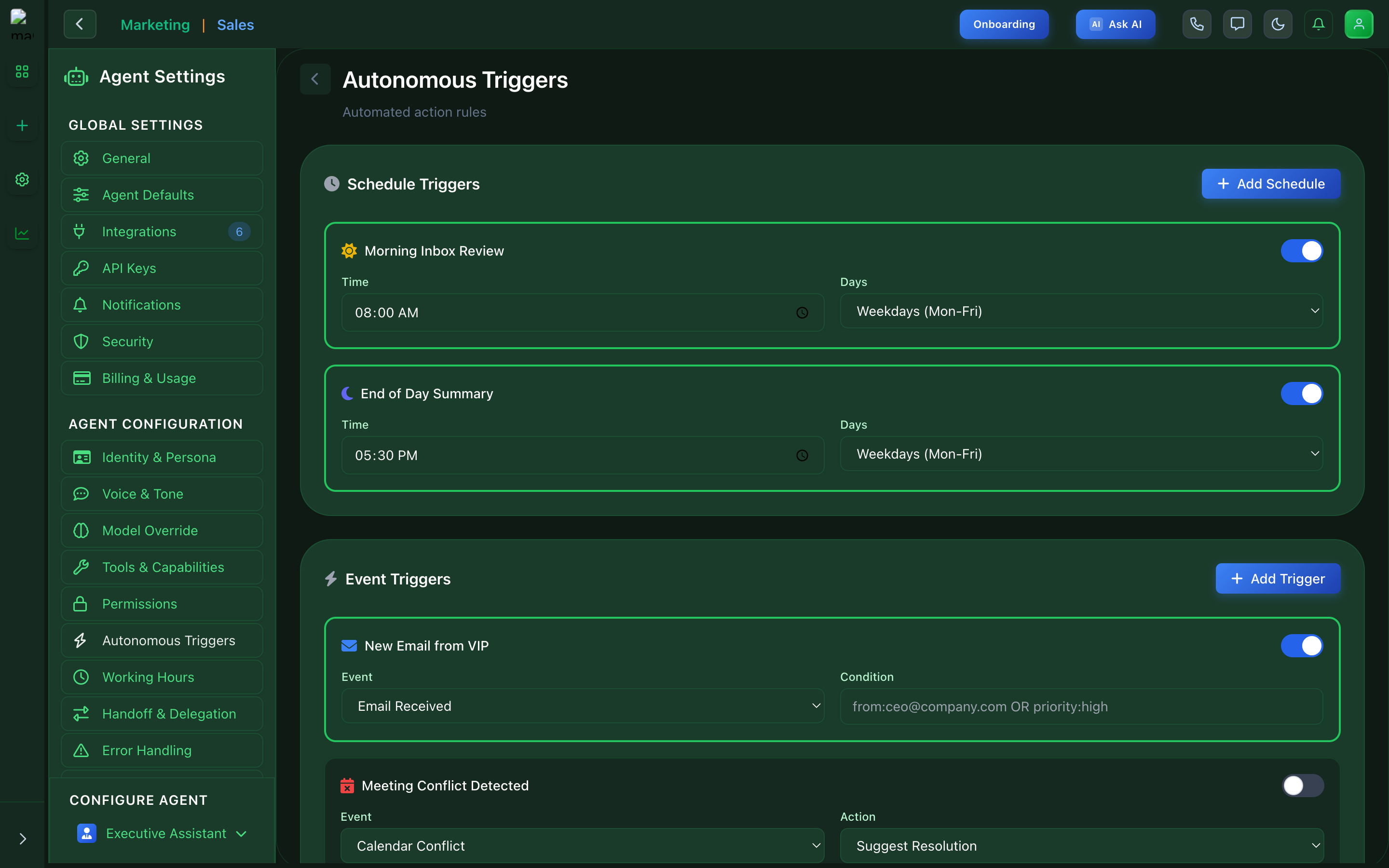Image resolution: width=1389 pixels, height=868 pixels.
Task: Open Integrations in the sidebar
Action: (x=162, y=231)
